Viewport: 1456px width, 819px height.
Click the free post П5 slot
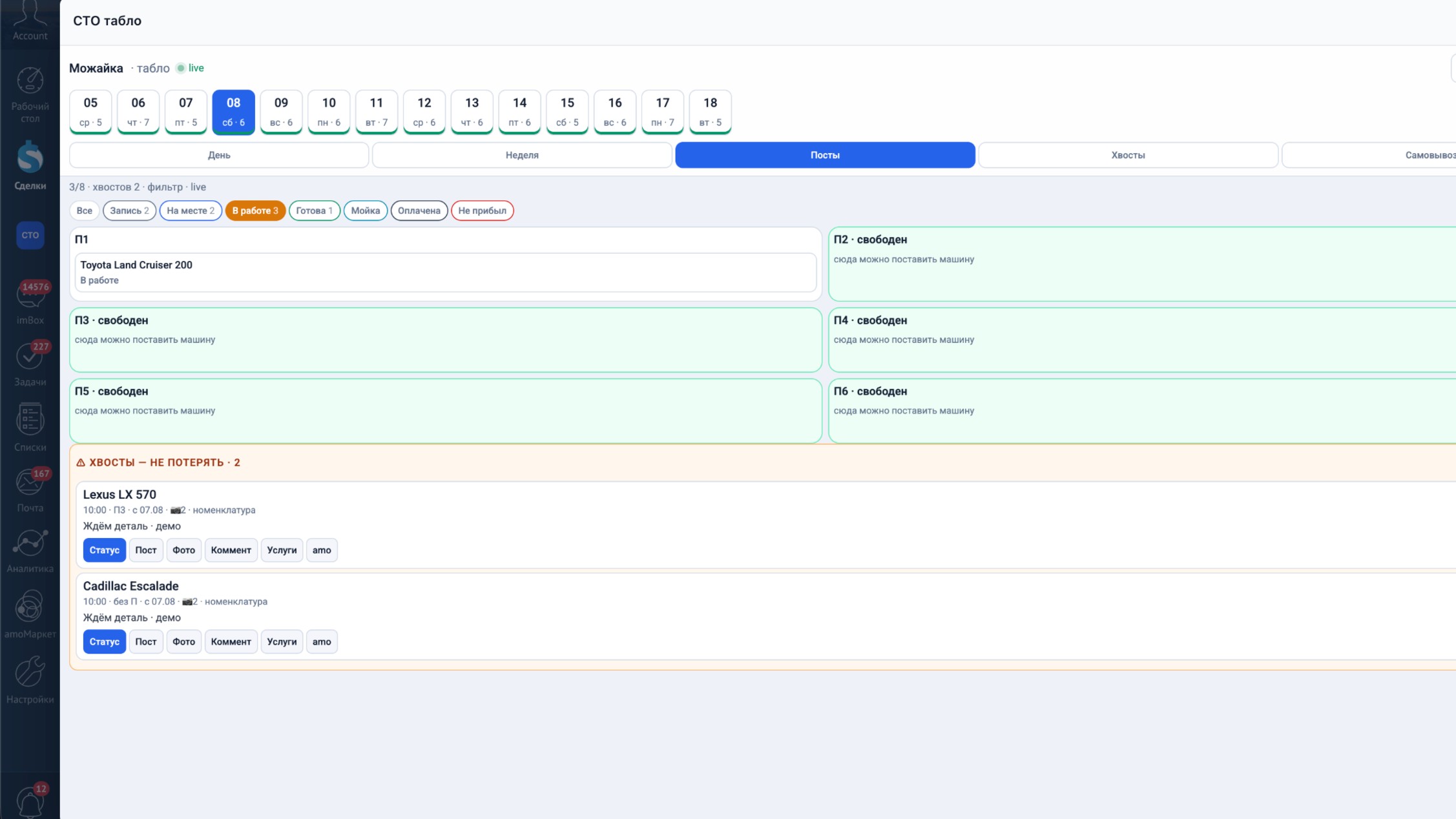click(446, 411)
